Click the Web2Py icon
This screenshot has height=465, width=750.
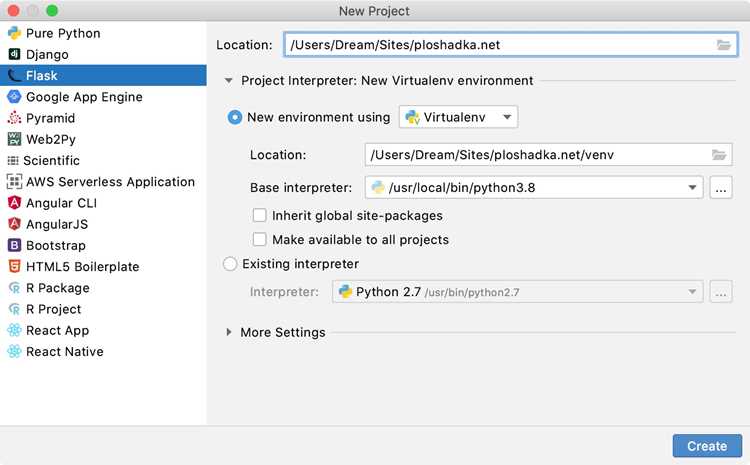(x=14, y=139)
